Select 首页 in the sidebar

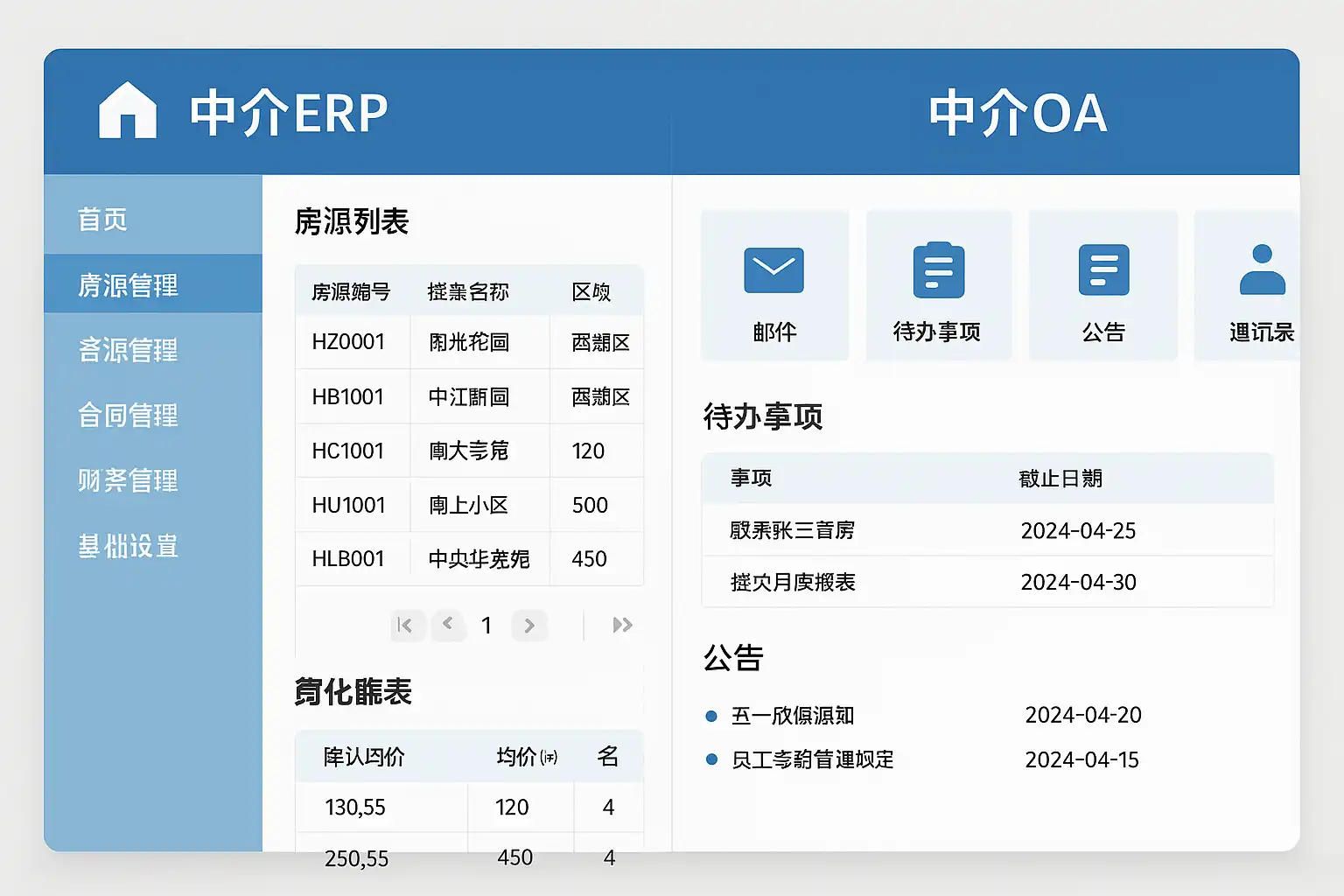pos(102,219)
